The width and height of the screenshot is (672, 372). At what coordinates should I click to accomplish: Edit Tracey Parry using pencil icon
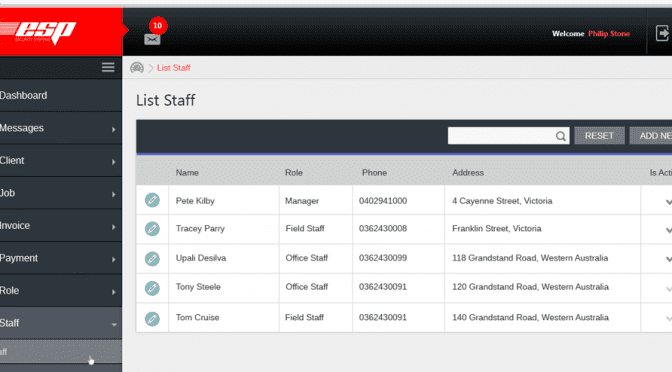(x=152, y=229)
